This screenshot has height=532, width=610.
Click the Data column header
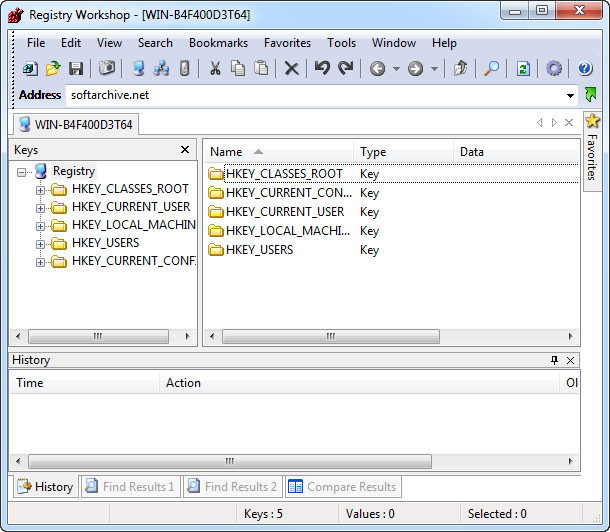(x=516, y=152)
